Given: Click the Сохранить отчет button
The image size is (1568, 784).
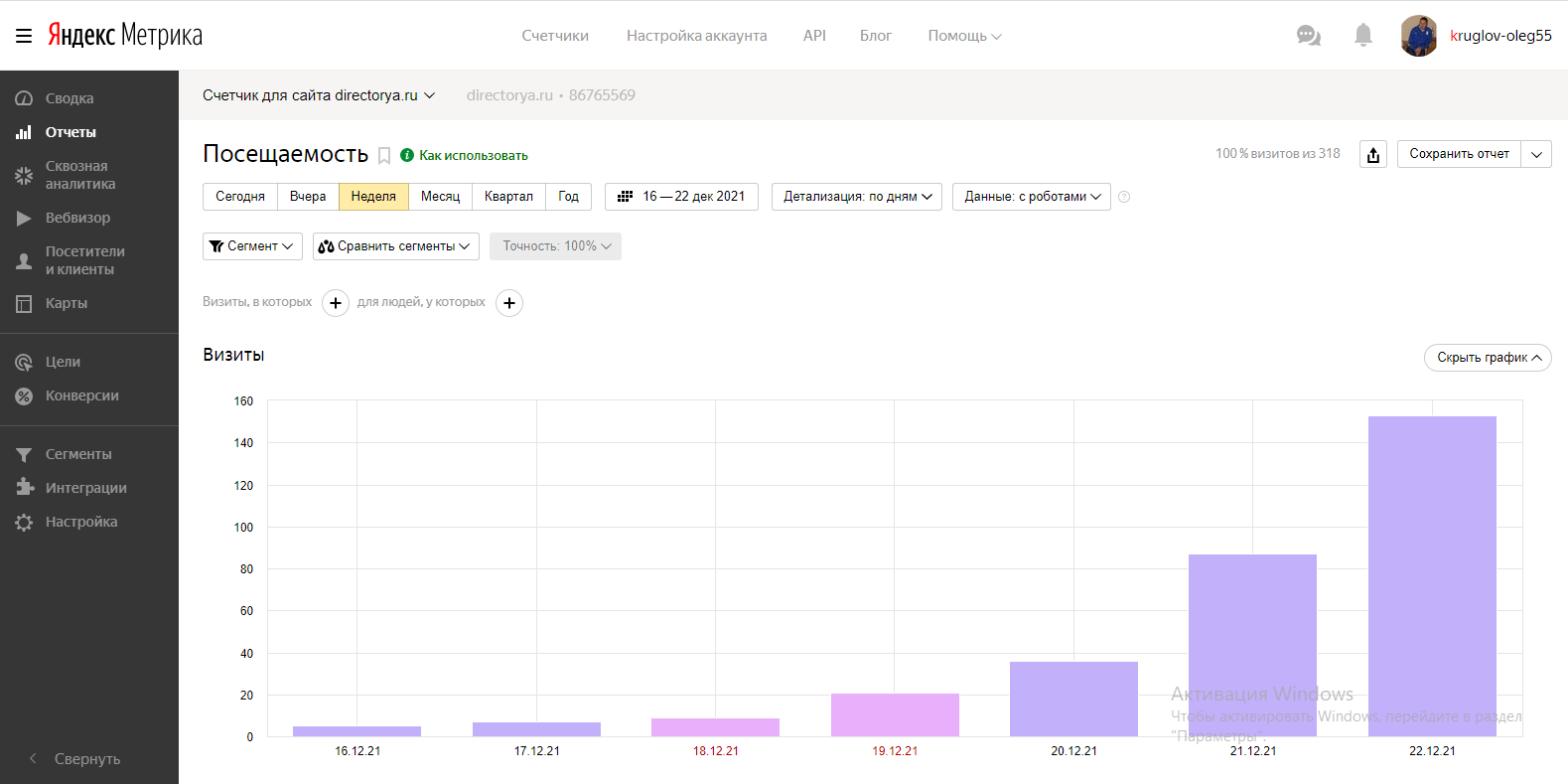Looking at the screenshot, I should click(1459, 154).
